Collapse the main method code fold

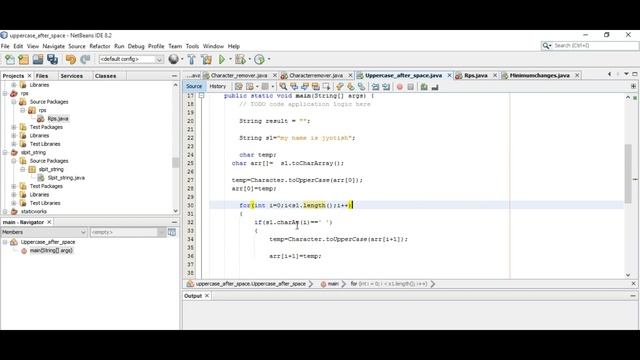(201, 96)
